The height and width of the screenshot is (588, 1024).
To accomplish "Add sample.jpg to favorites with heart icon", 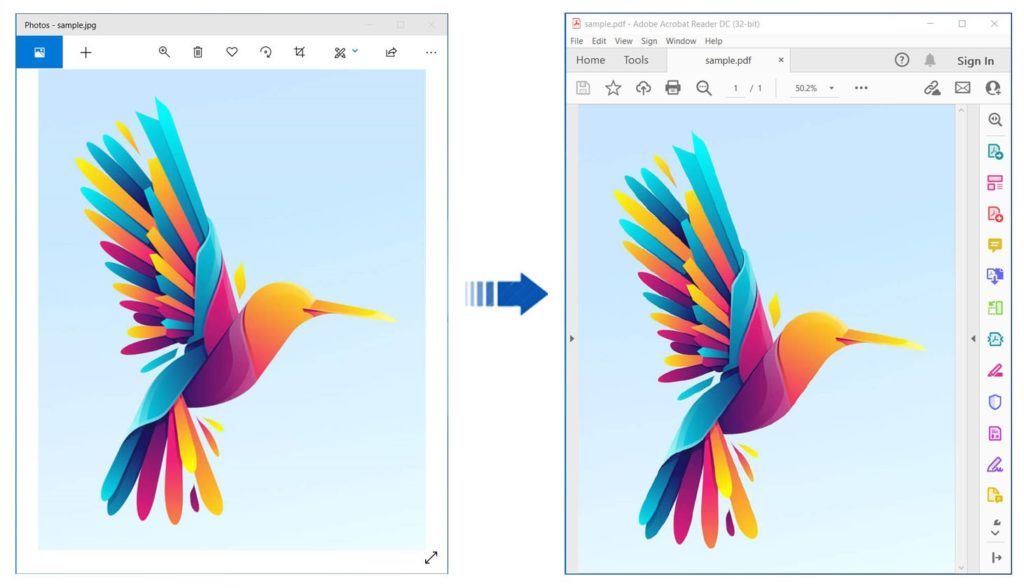I will [x=231, y=52].
